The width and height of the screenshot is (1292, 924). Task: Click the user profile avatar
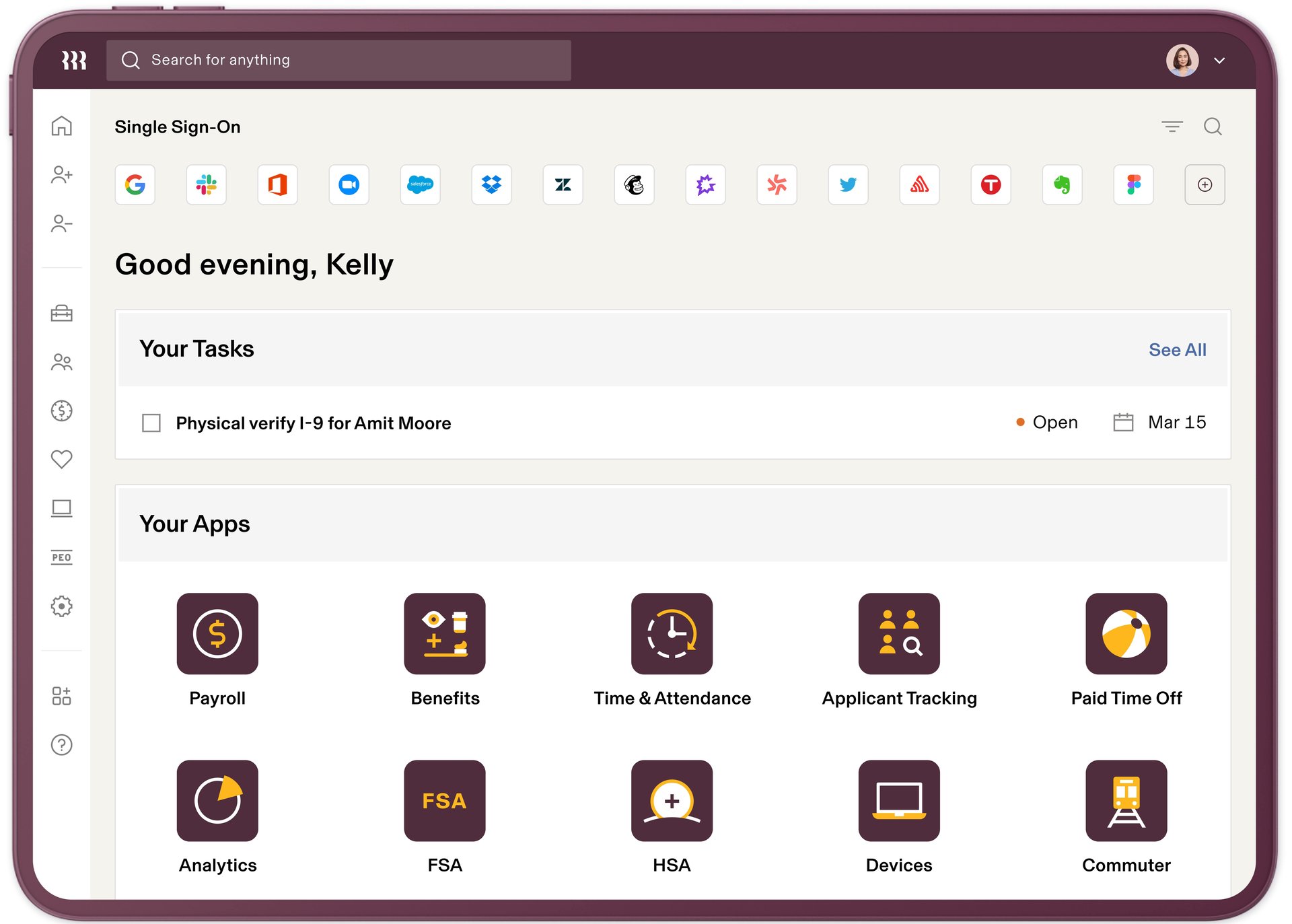click(x=1182, y=61)
